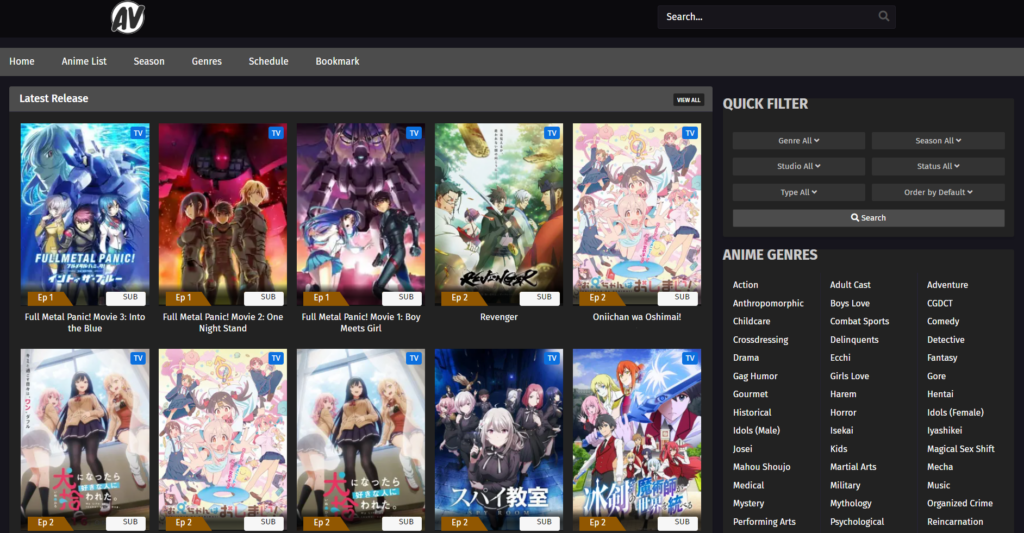Click the Quick Filter Search button

coord(869,218)
